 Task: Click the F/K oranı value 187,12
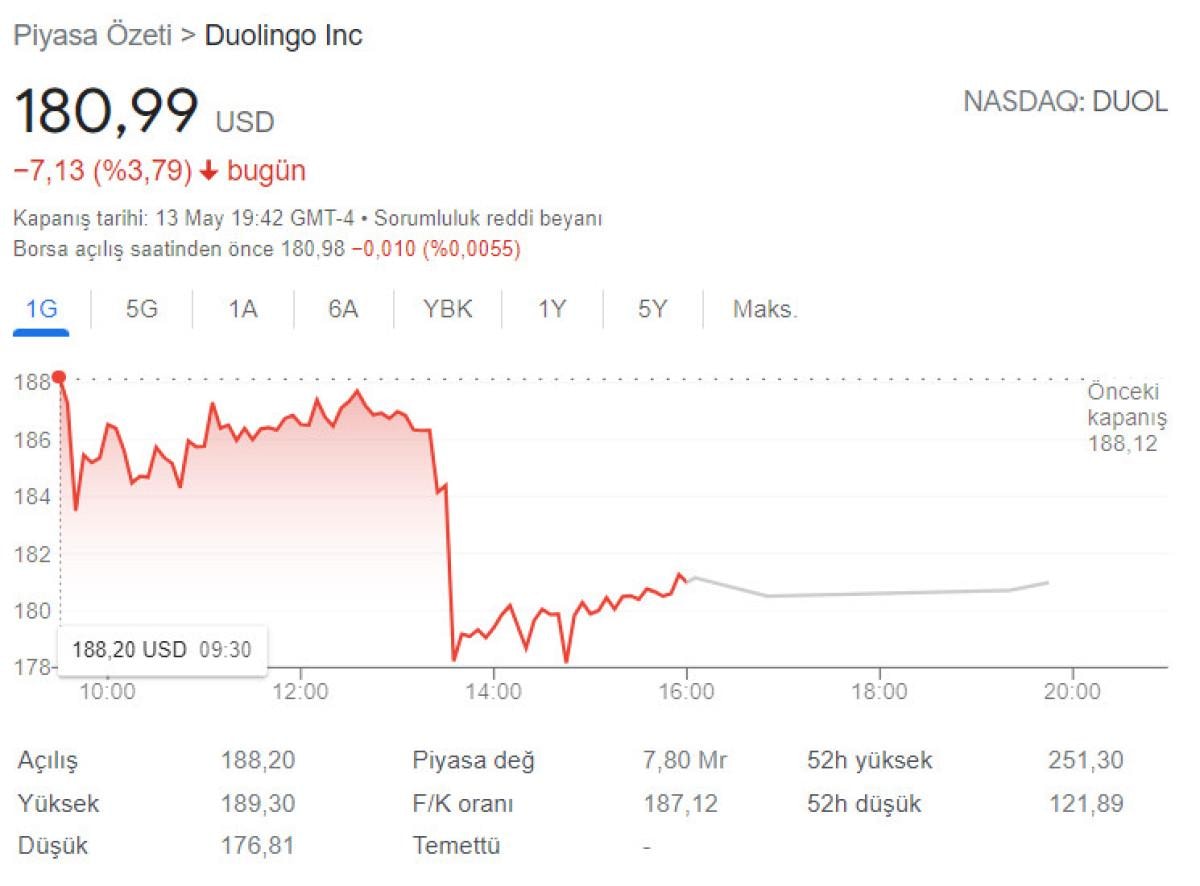[x=681, y=803]
